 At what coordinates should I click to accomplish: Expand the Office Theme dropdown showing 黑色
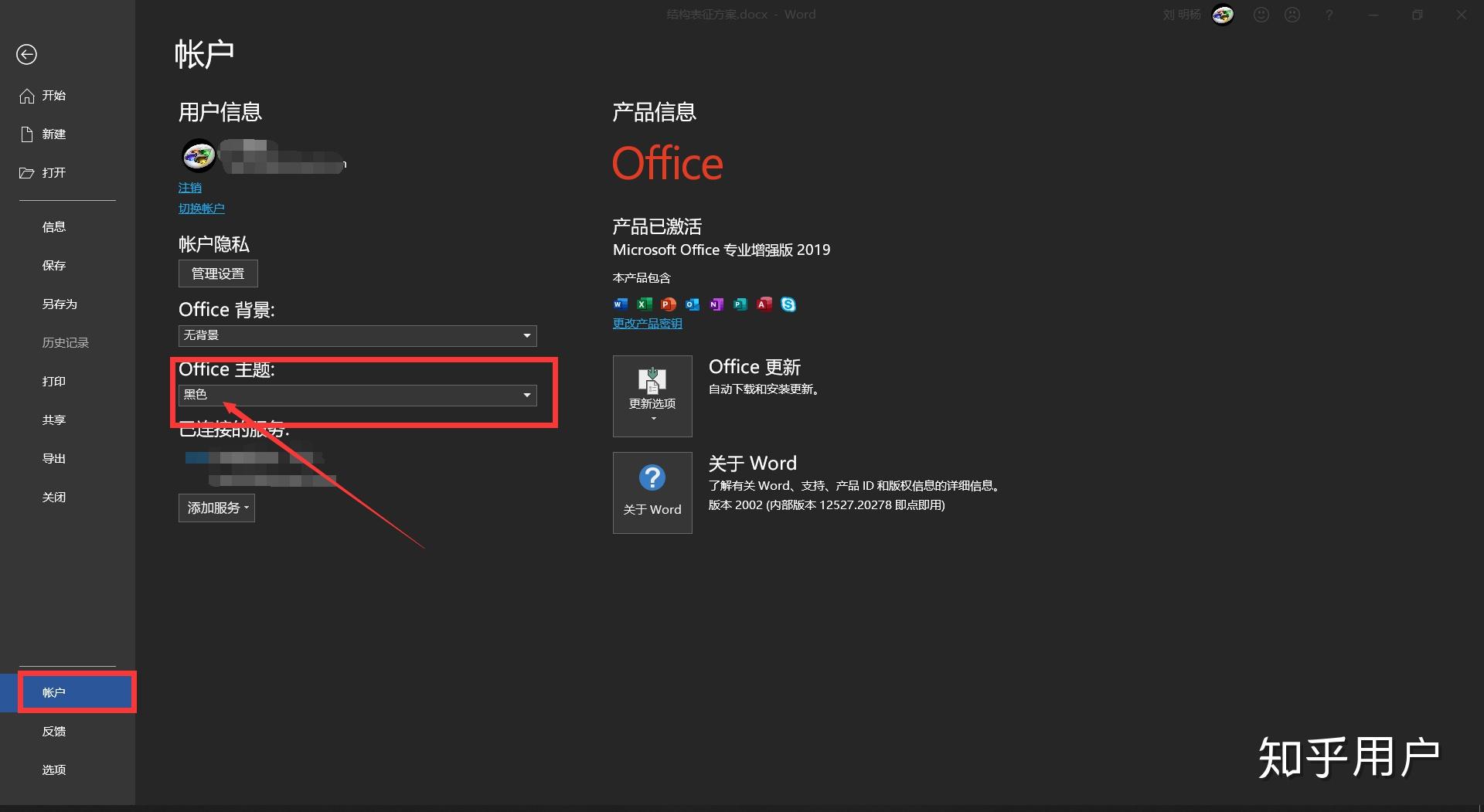(357, 395)
